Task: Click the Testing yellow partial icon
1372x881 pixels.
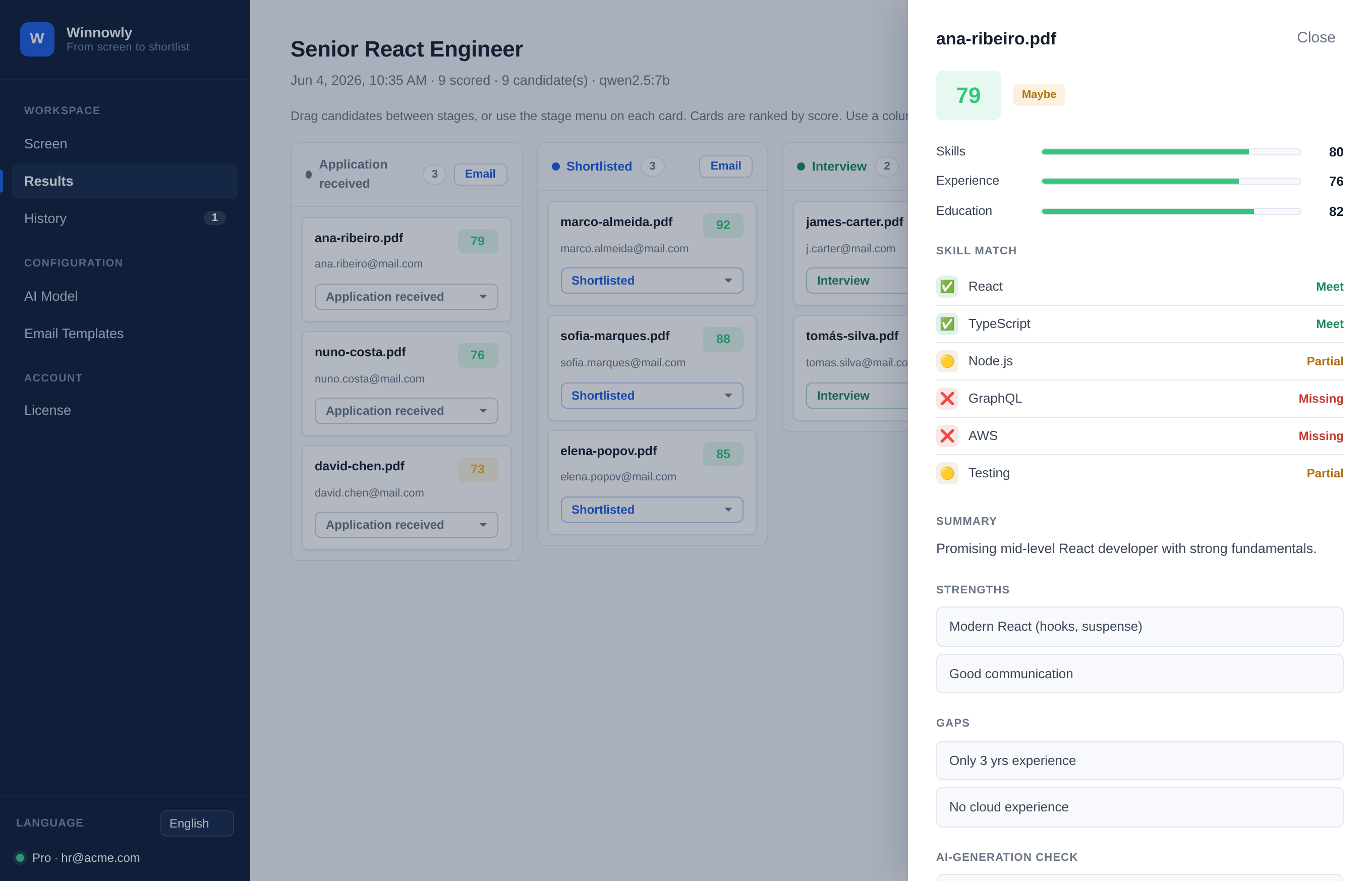Action: pyautogui.click(x=946, y=473)
